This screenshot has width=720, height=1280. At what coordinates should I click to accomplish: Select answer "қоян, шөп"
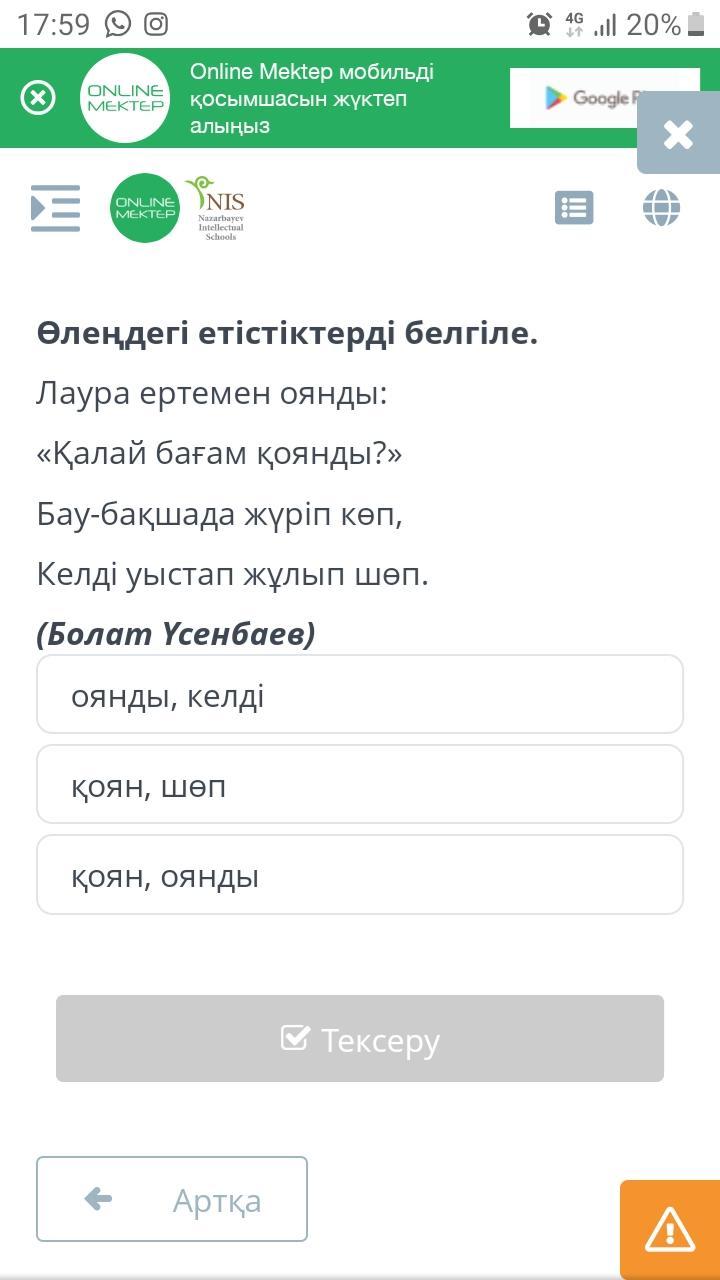coord(360,785)
